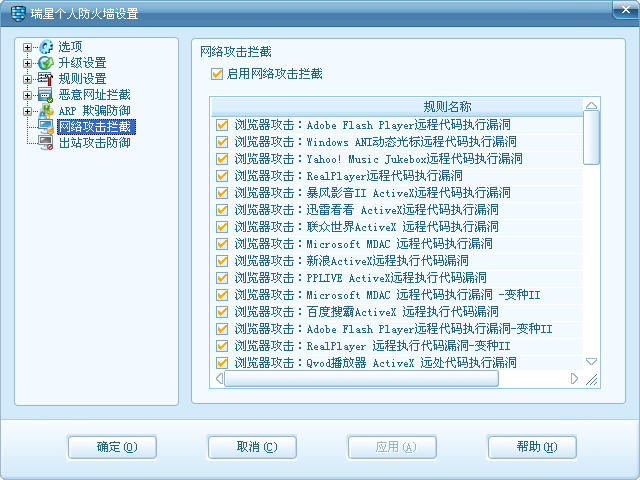Uncheck the 百度搜霸ActiveX rule
This screenshot has height=480, width=640.
coord(222,312)
